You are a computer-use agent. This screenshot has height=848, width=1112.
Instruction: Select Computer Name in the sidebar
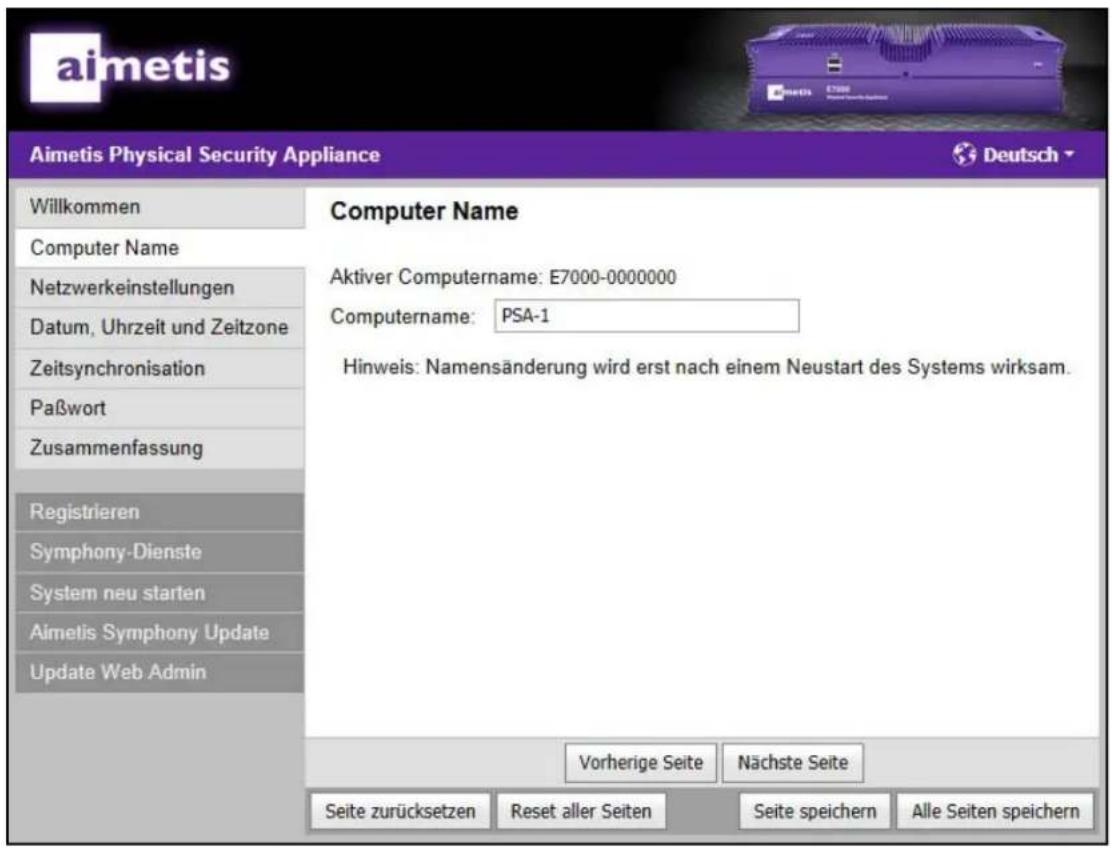click(x=160, y=248)
